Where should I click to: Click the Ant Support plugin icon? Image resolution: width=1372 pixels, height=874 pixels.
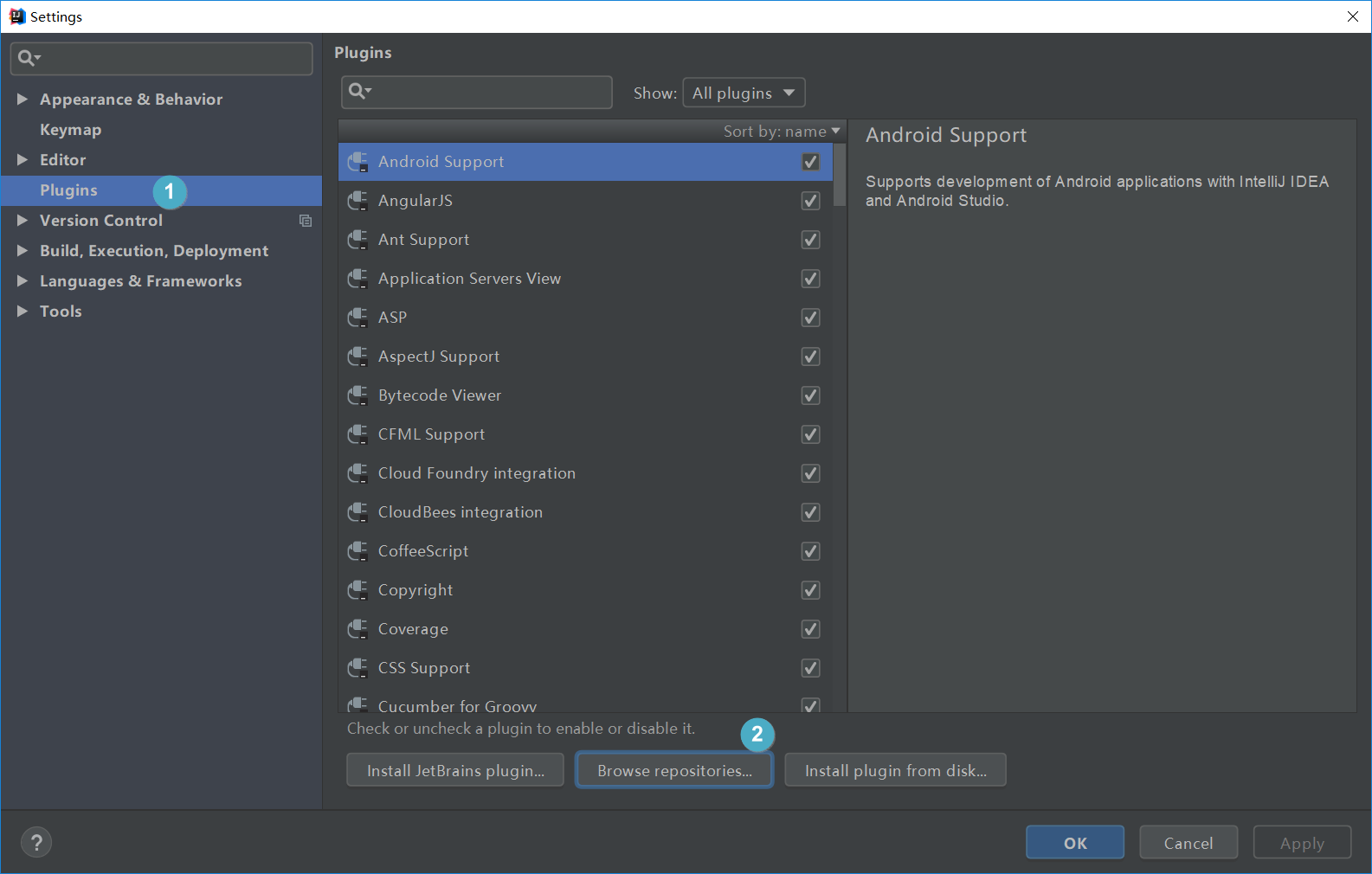pyautogui.click(x=357, y=240)
